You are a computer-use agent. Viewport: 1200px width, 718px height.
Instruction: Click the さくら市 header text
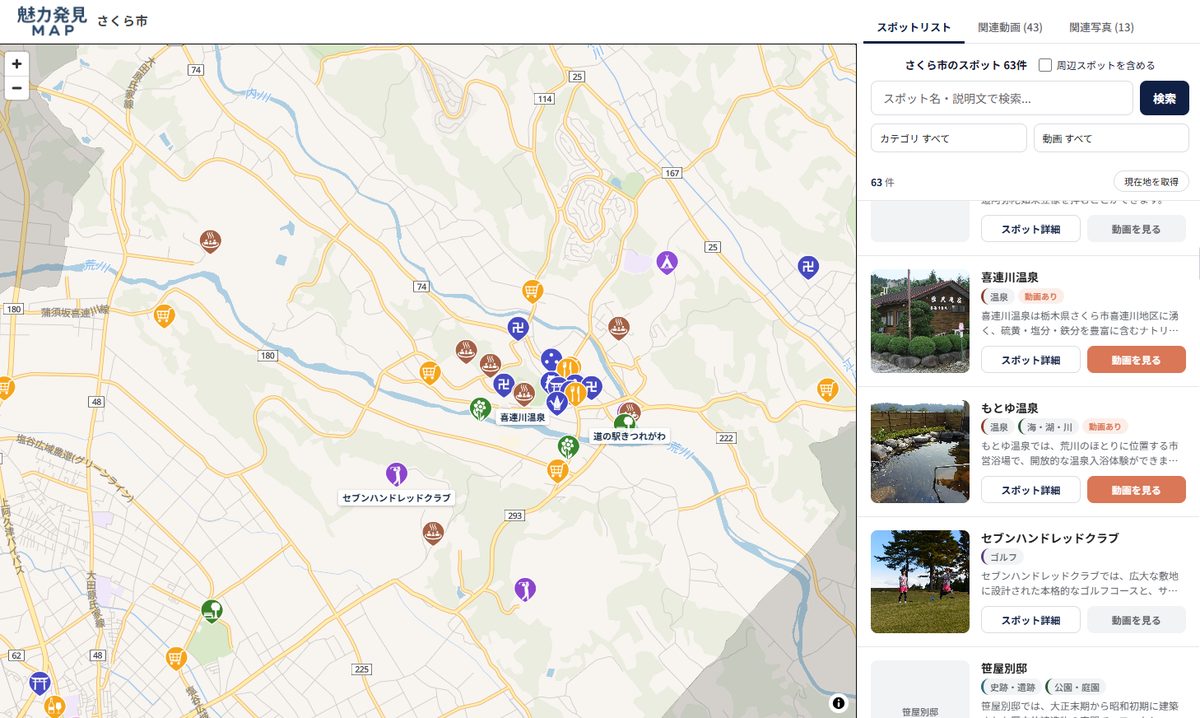(122, 21)
